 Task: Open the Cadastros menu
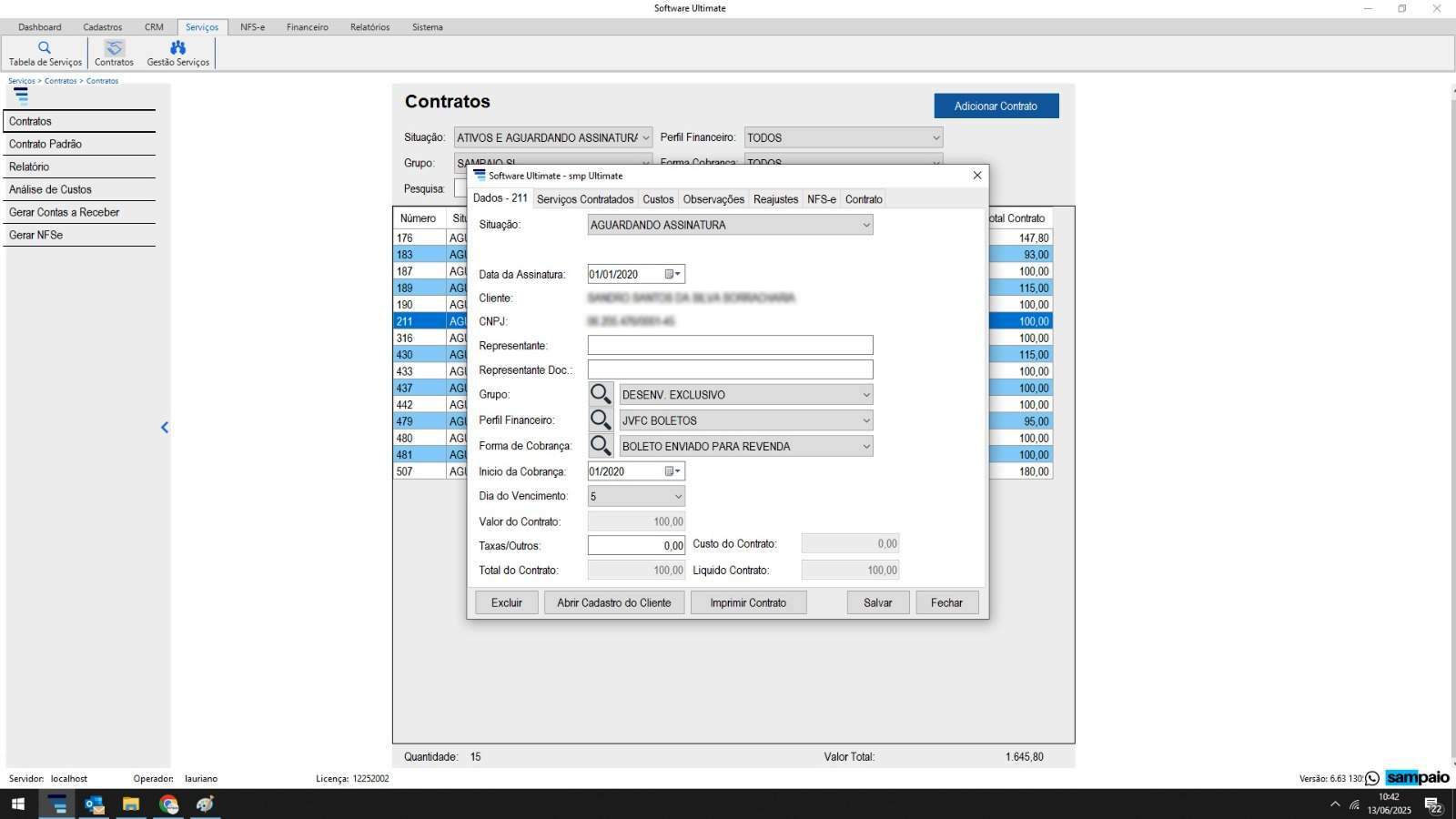[x=103, y=27]
